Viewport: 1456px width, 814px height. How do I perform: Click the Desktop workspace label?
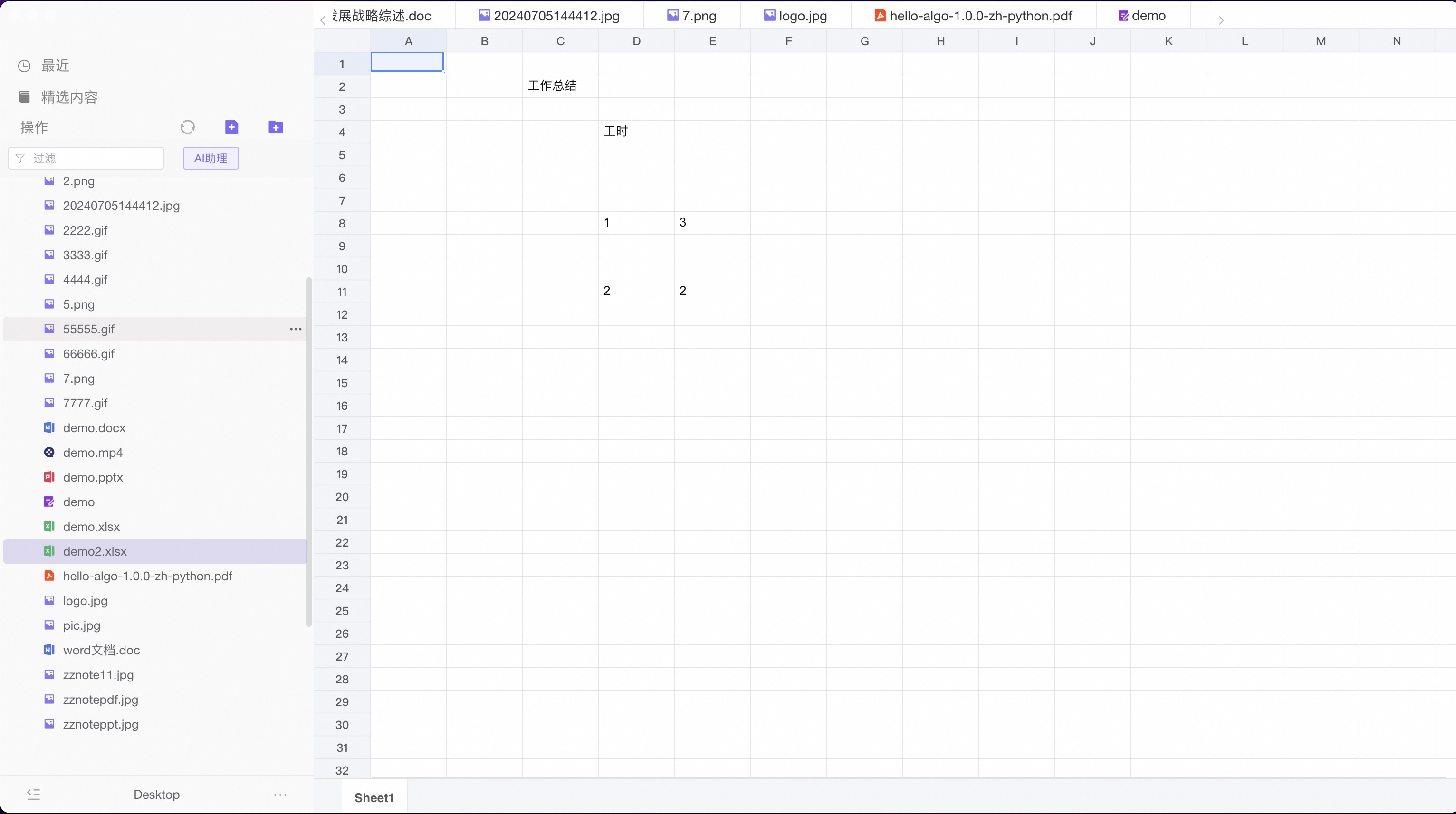(x=156, y=794)
